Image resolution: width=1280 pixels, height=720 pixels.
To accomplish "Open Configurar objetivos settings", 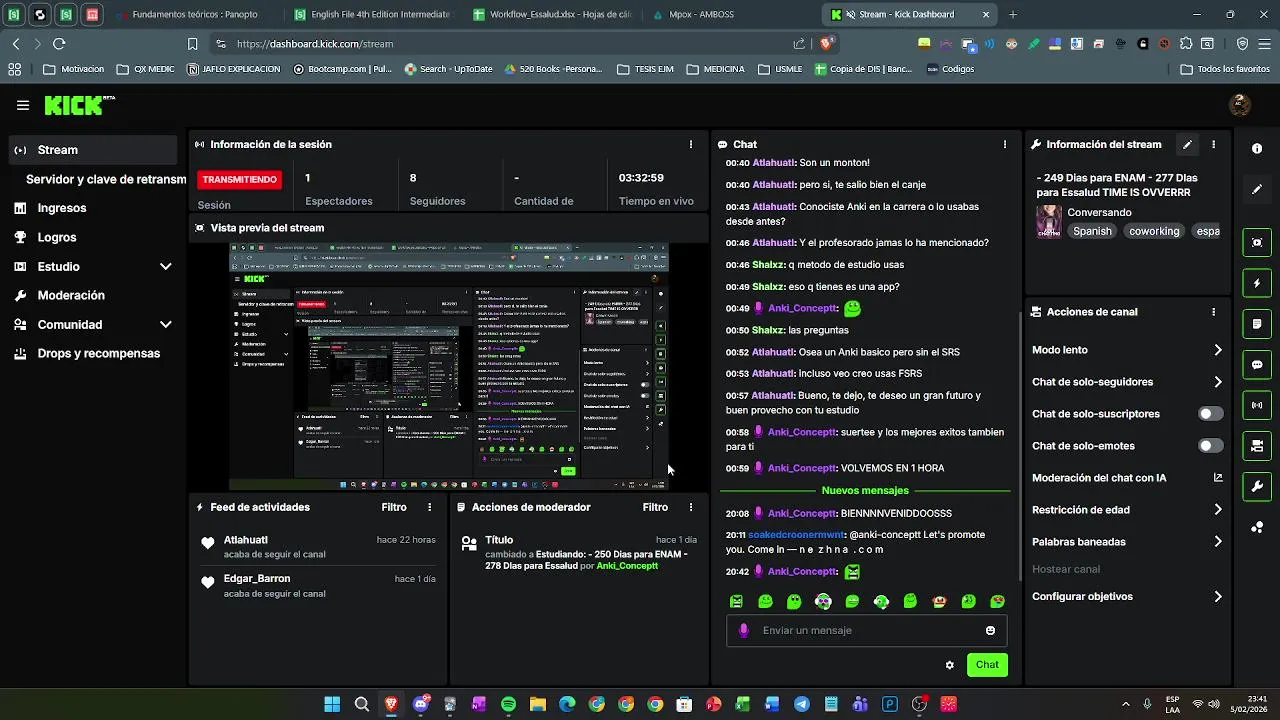I will (x=1127, y=597).
